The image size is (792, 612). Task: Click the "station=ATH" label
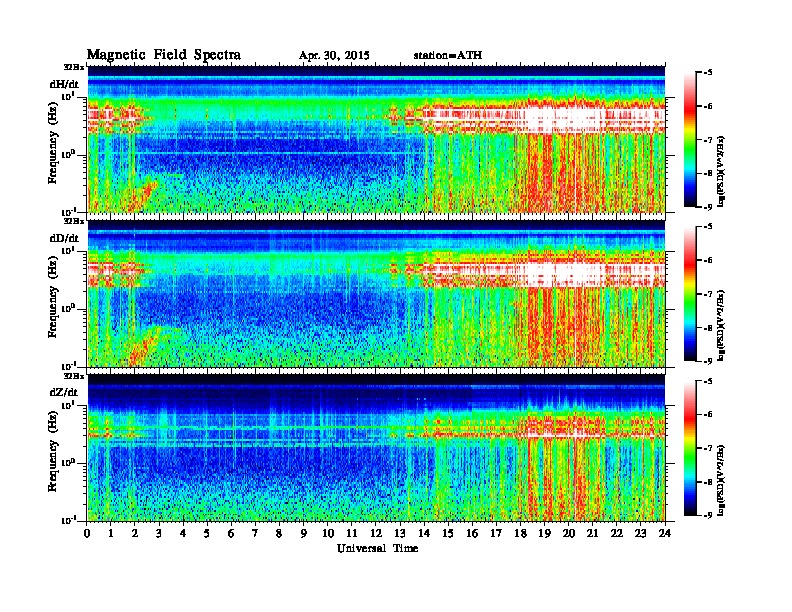(448, 55)
